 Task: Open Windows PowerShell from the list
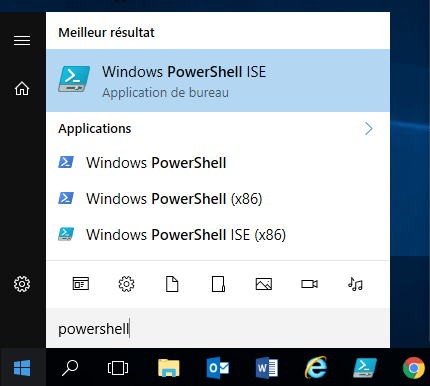218,163
